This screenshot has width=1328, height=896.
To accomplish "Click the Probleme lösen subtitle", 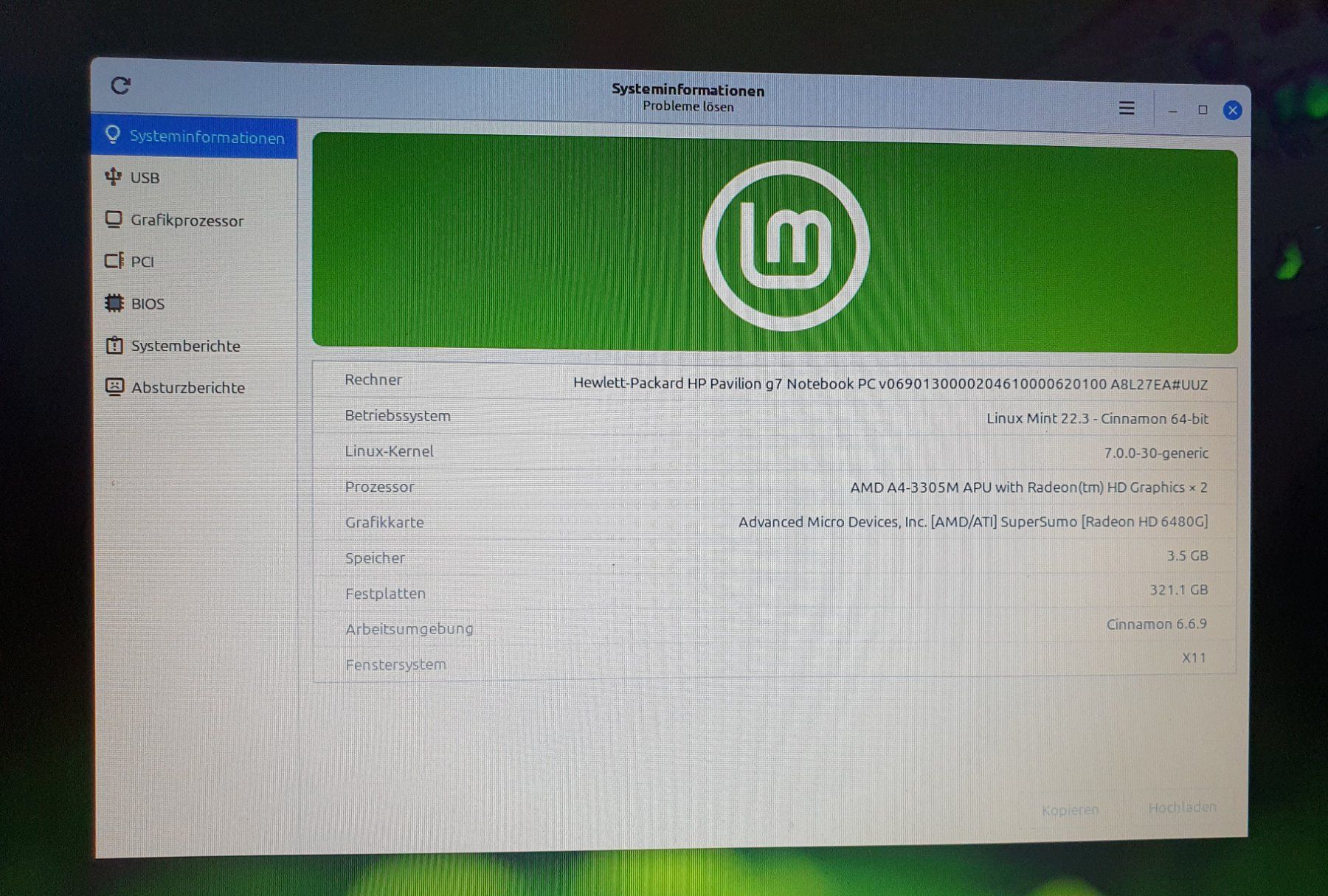I will 688,106.
